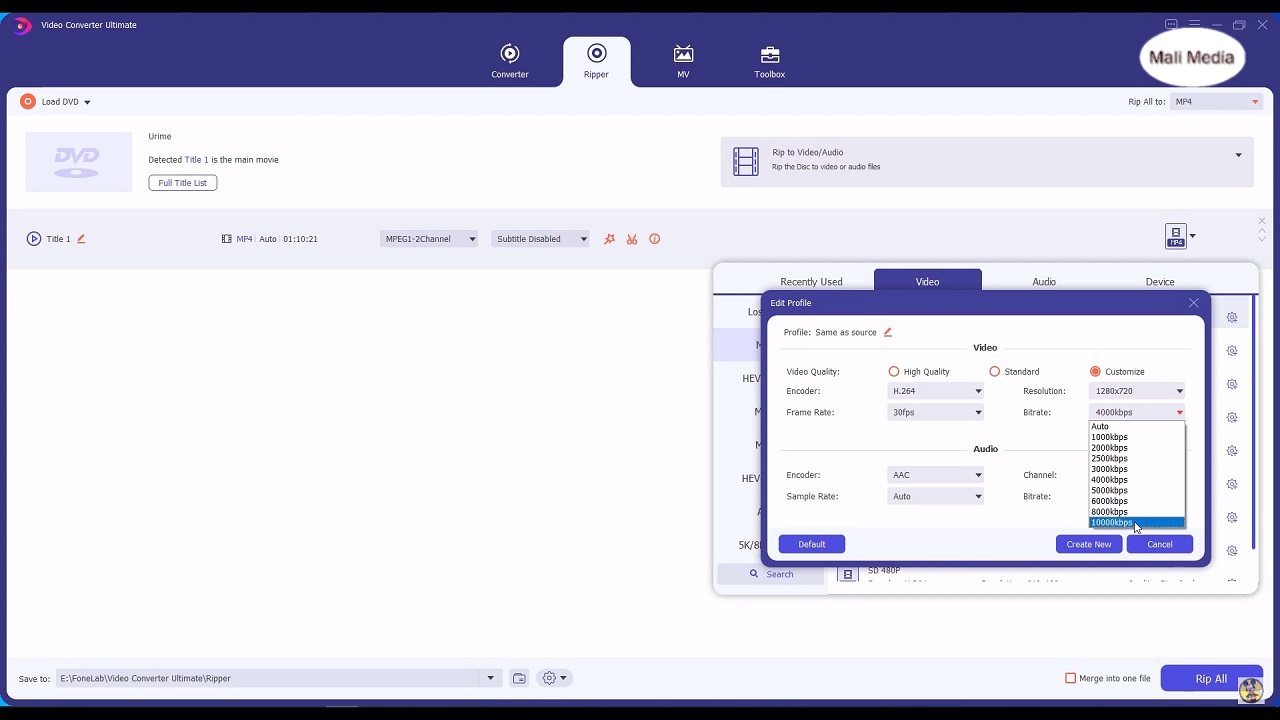The height and width of the screenshot is (720, 1280).
Task: Expand the video Encoder H.264 dropdown
Action: 935,391
